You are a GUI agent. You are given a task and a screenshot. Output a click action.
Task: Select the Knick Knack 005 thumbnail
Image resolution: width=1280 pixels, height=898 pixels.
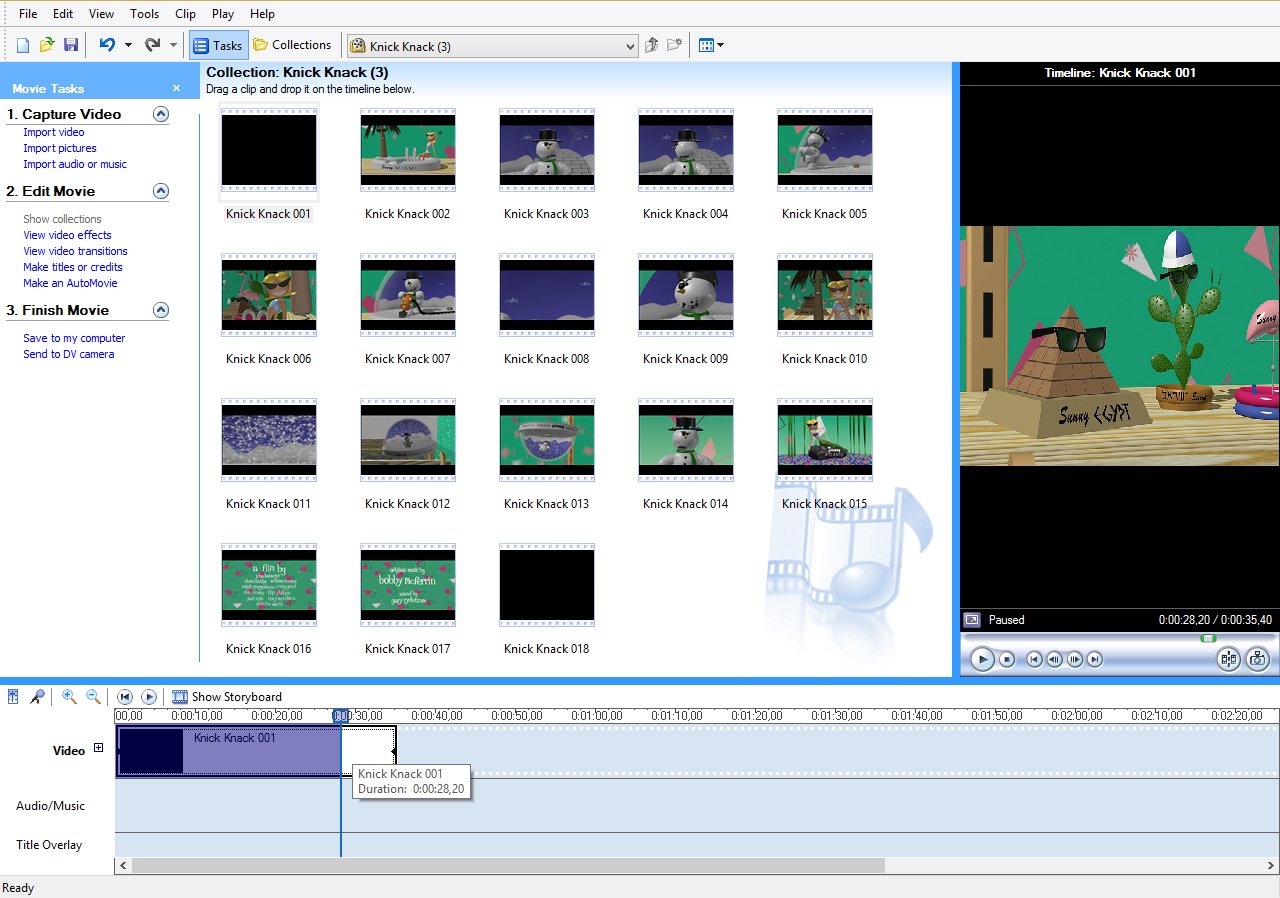824,151
